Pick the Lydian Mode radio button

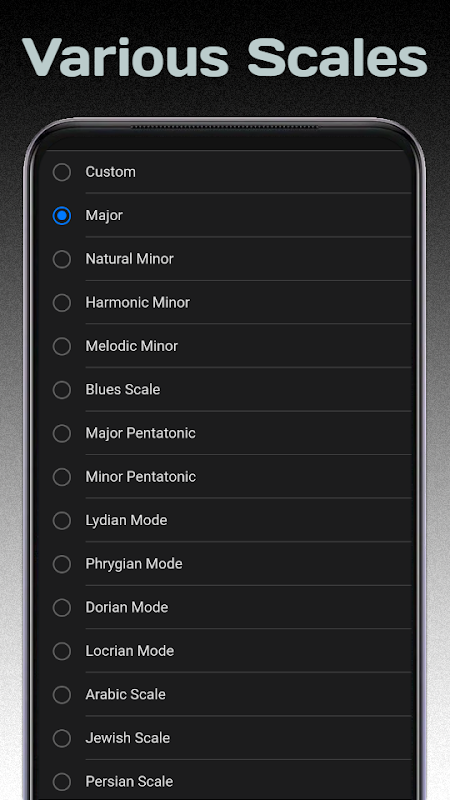click(62, 520)
